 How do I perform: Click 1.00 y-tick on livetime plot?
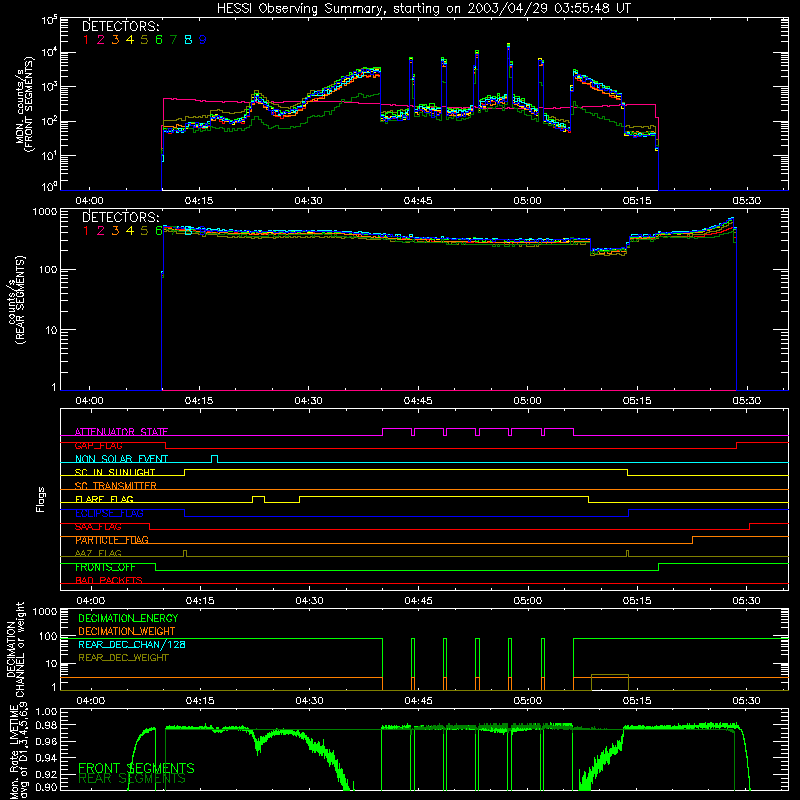pyautogui.click(x=47, y=711)
